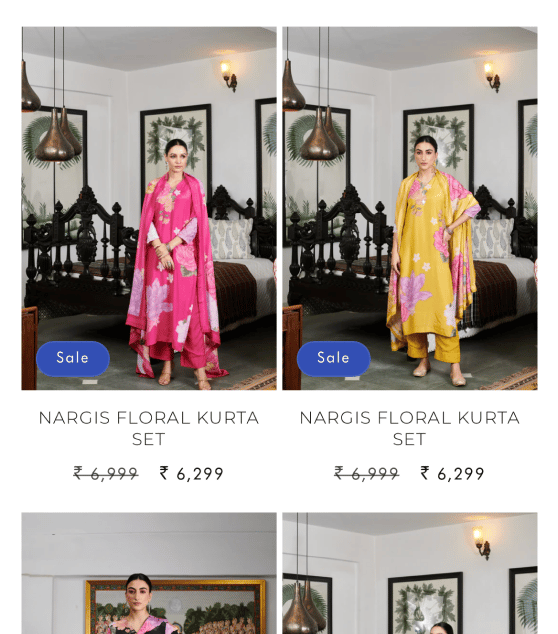
Task: Click the wall lamp in bottom-right product image
Action: pos(481,543)
